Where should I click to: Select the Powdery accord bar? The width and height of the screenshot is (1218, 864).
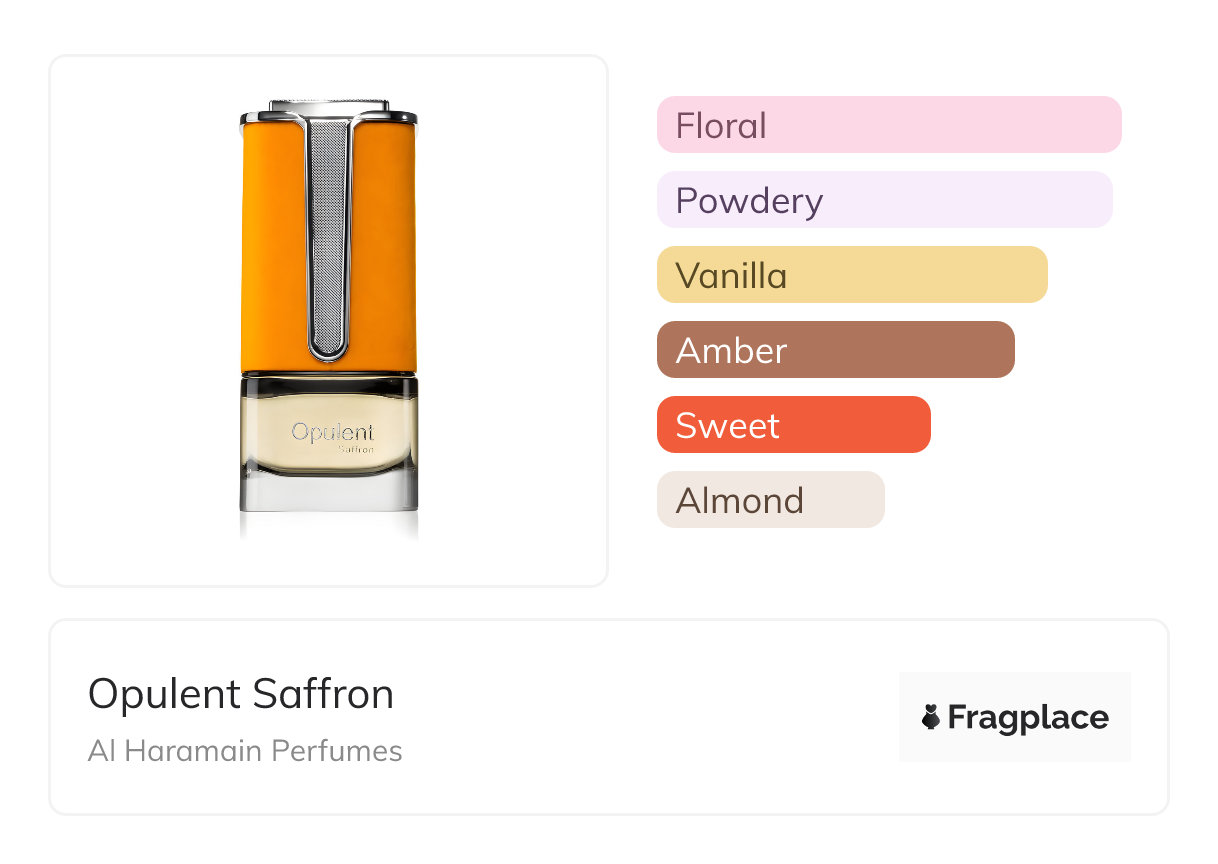[884, 200]
